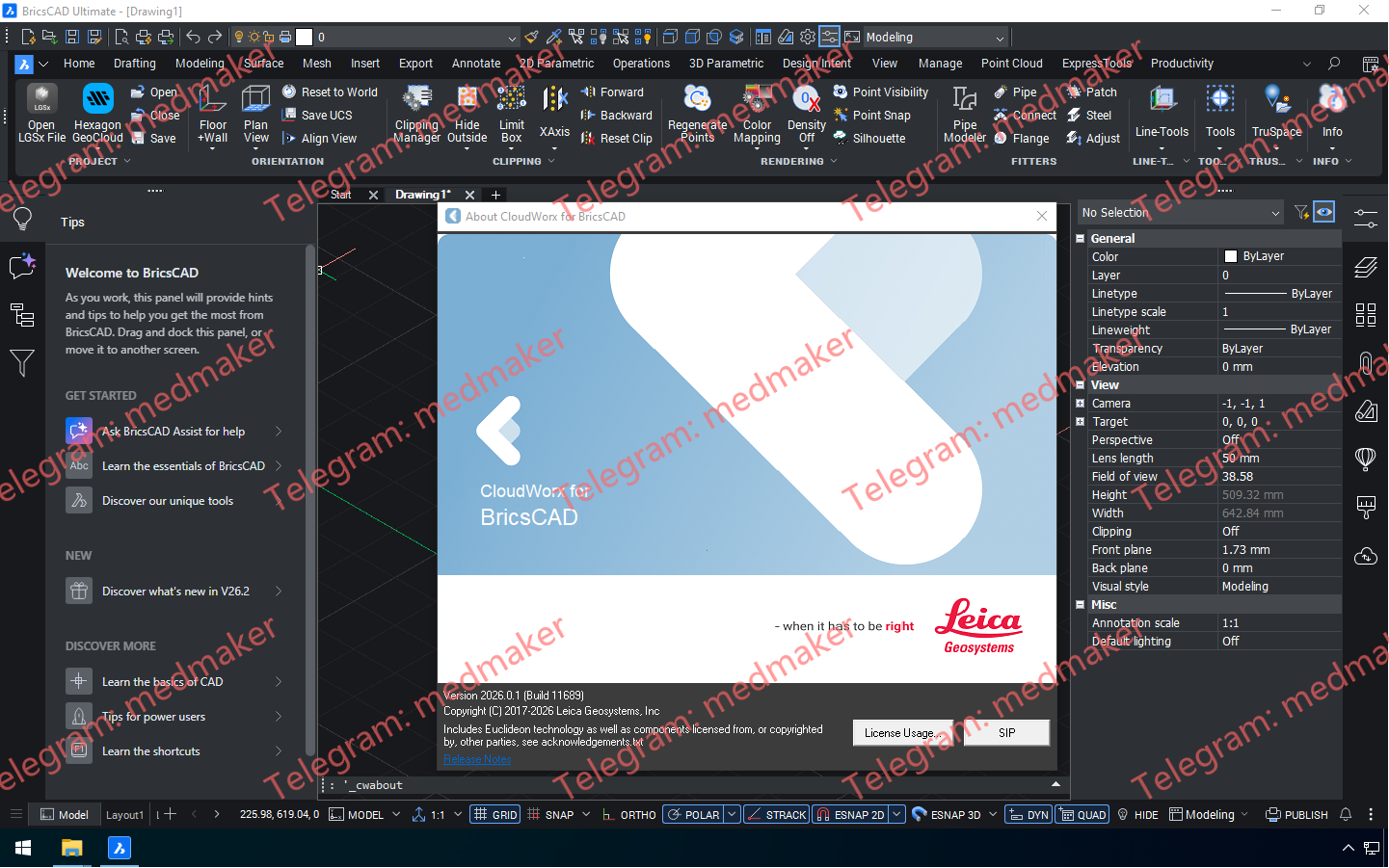Open the Point Cloud ribbon tab
This screenshot has height=868, width=1389.
coord(1011,64)
